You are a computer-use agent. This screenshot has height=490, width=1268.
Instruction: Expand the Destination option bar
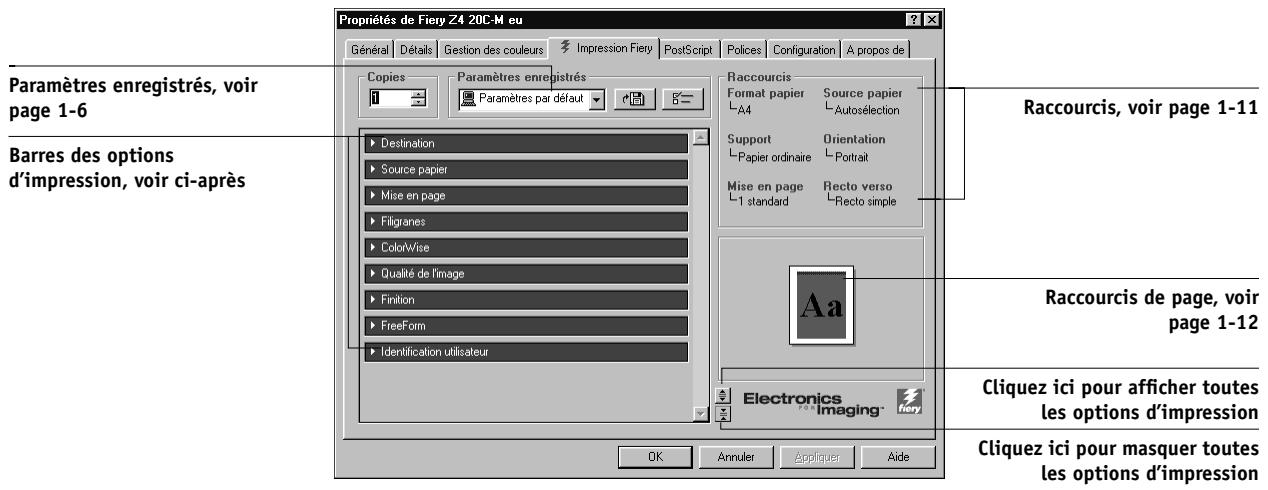click(x=526, y=143)
